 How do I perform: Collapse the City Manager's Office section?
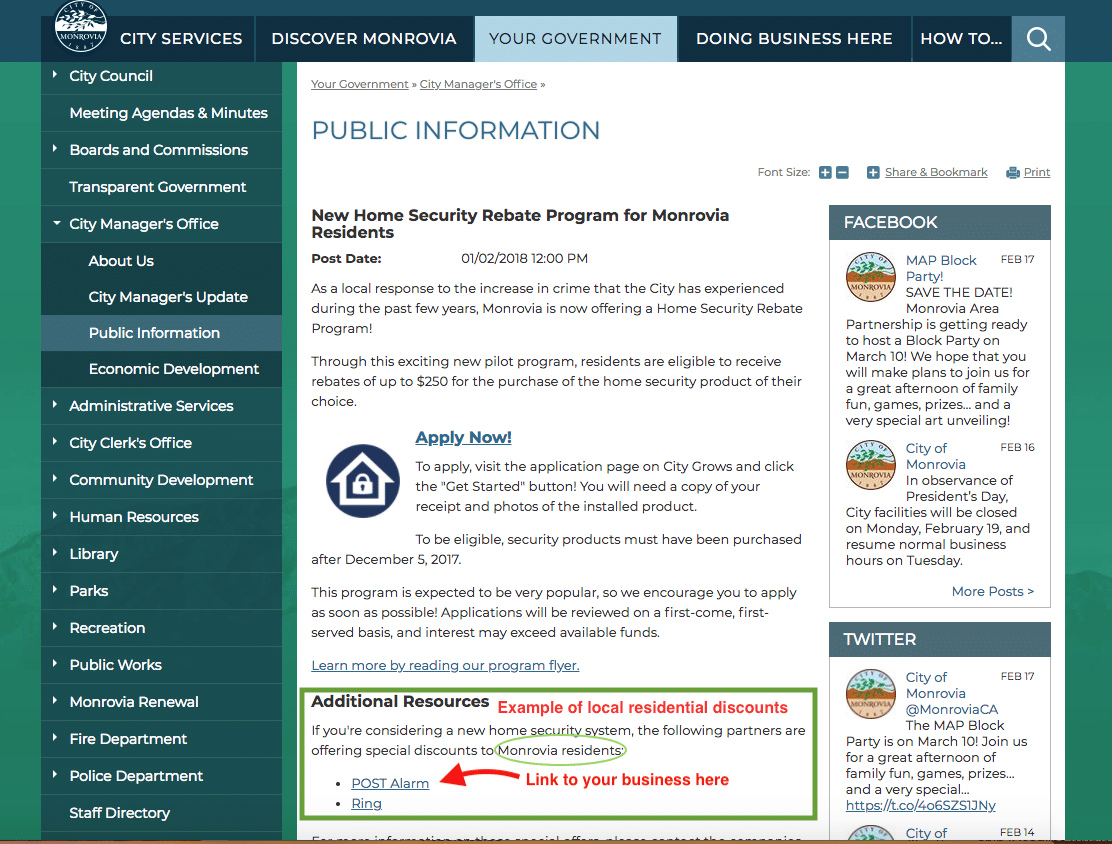pos(56,224)
